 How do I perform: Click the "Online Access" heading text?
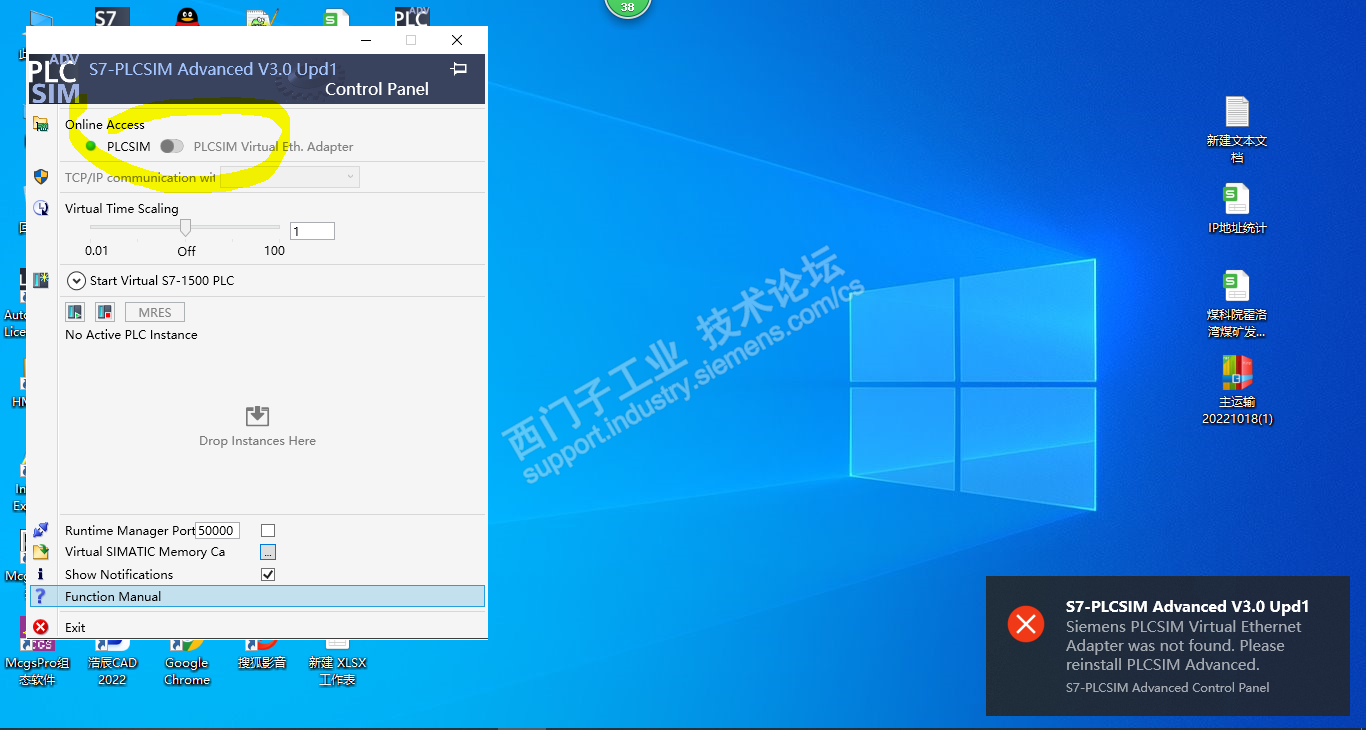pos(105,125)
